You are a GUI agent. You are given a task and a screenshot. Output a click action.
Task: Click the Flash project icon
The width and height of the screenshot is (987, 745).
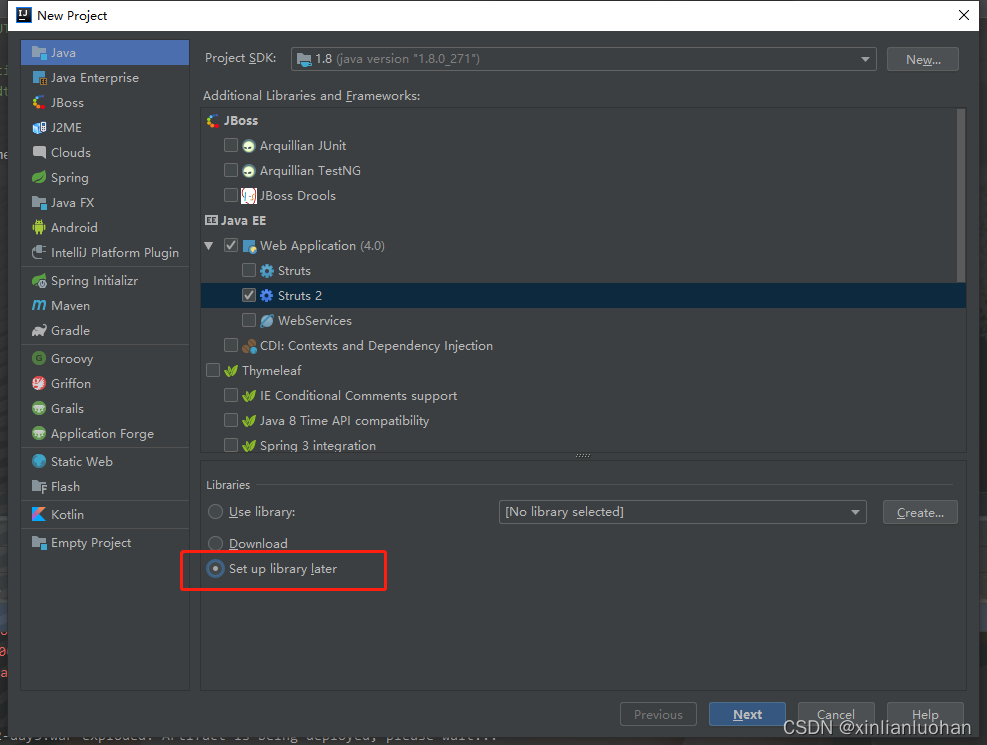(39, 486)
